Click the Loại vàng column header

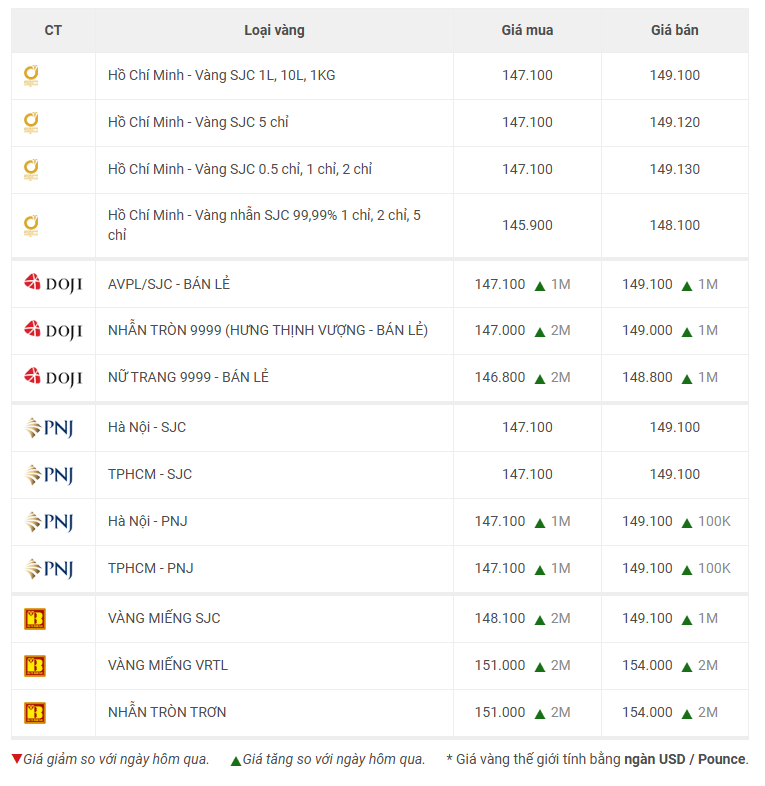[x=274, y=30]
